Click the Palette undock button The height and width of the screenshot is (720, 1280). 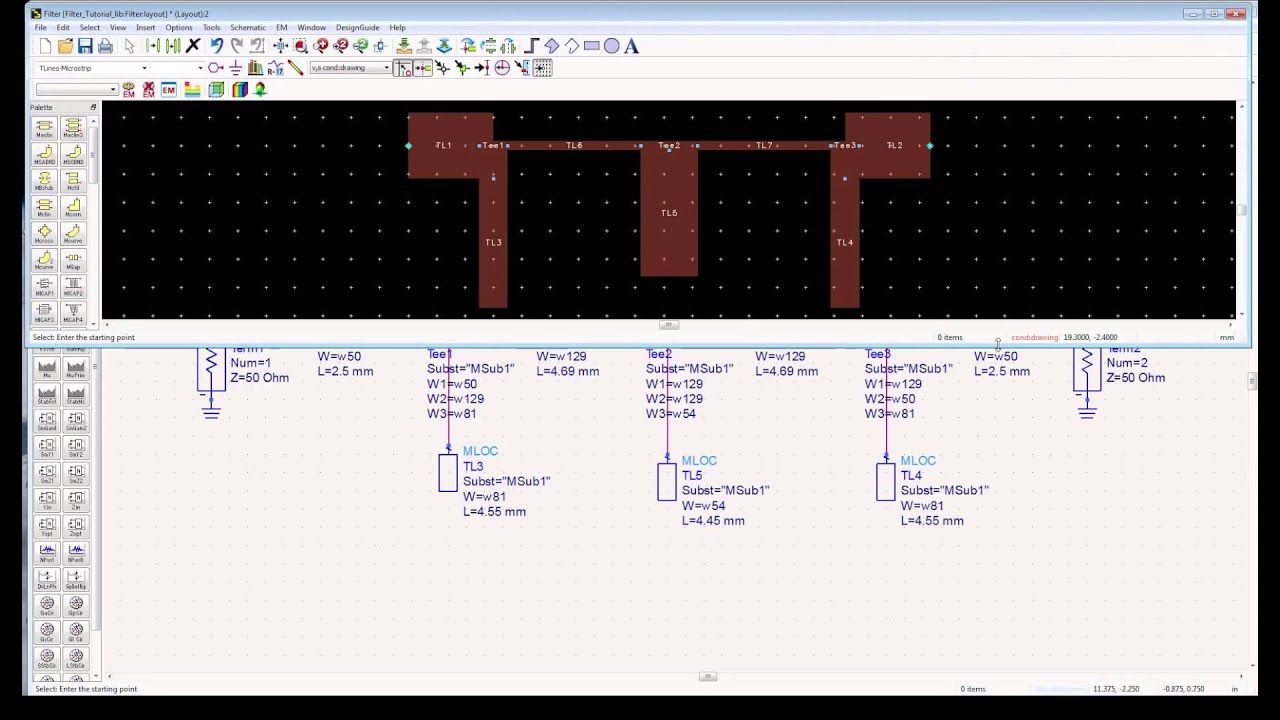[93, 107]
